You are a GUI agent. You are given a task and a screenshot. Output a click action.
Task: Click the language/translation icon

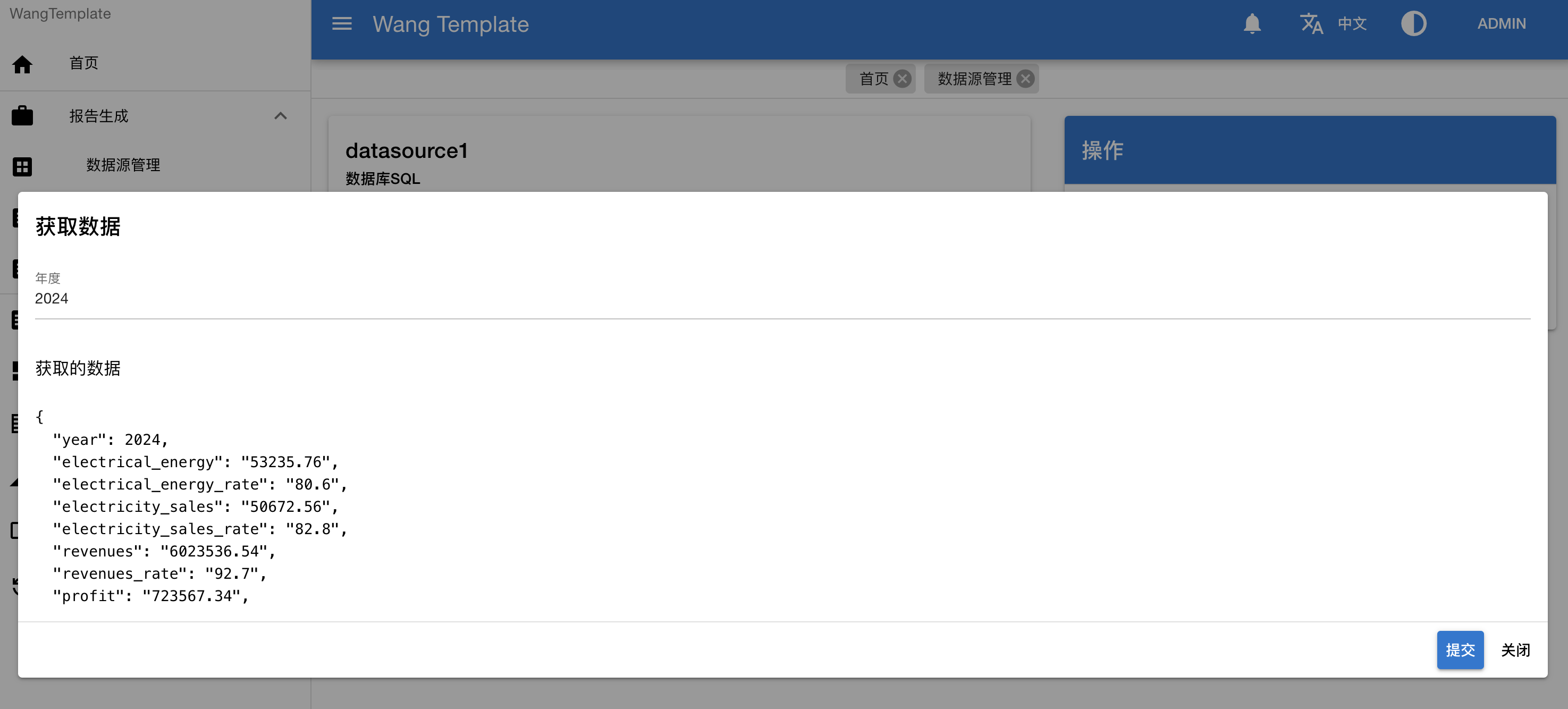[1312, 24]
